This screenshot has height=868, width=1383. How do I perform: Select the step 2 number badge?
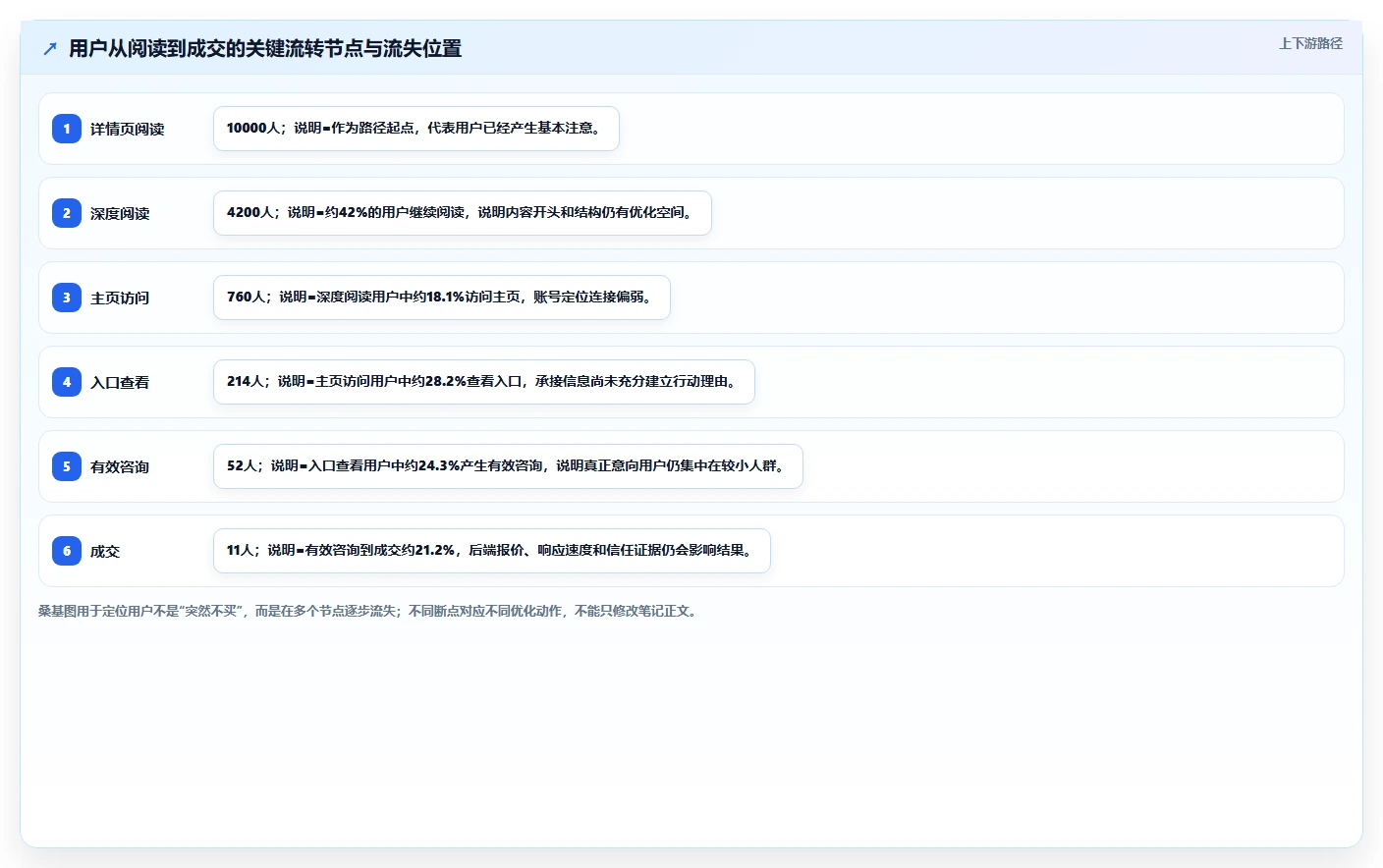(67, 213)
